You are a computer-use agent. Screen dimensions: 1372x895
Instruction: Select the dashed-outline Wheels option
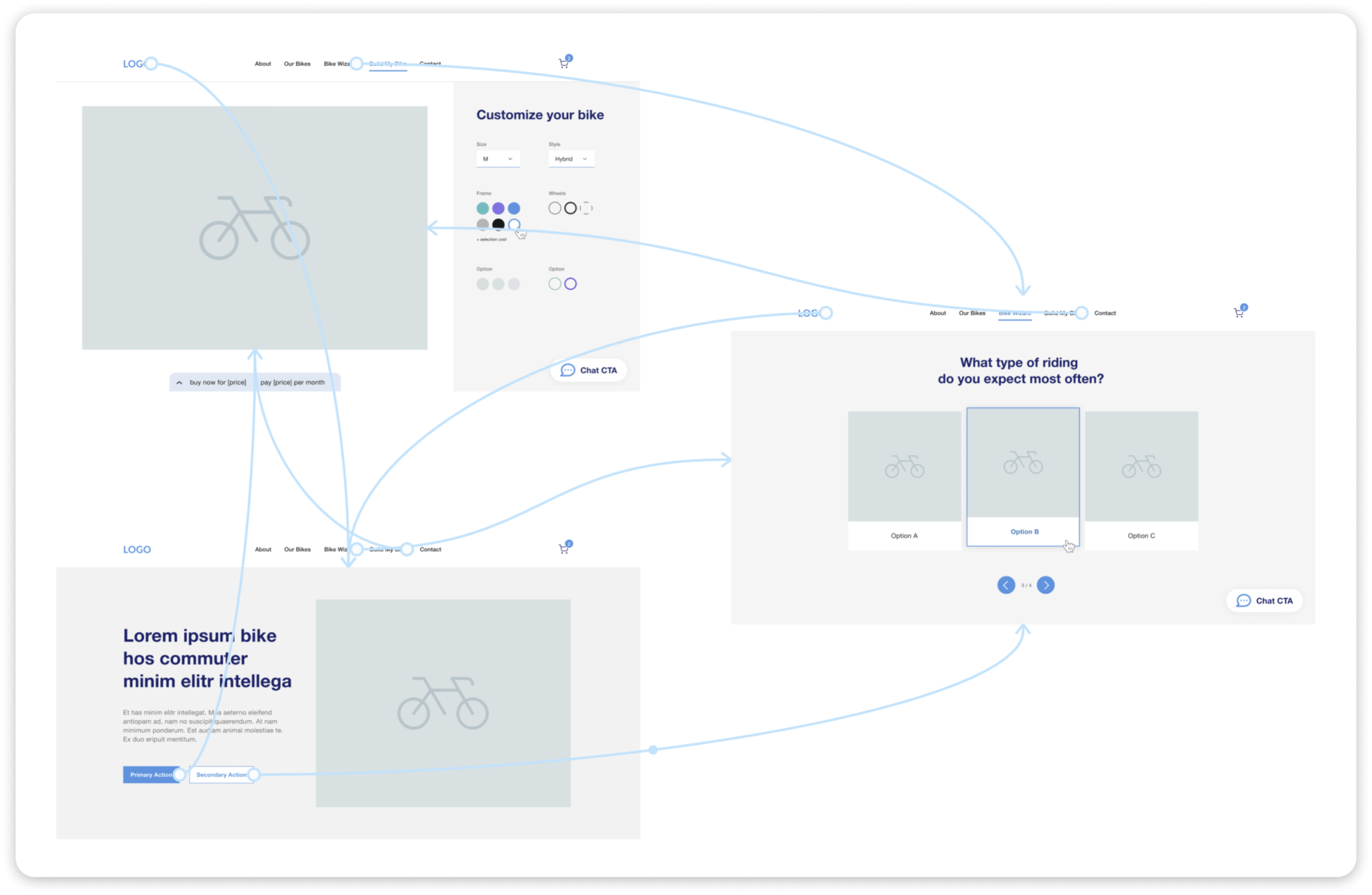[x=586, y=208]
